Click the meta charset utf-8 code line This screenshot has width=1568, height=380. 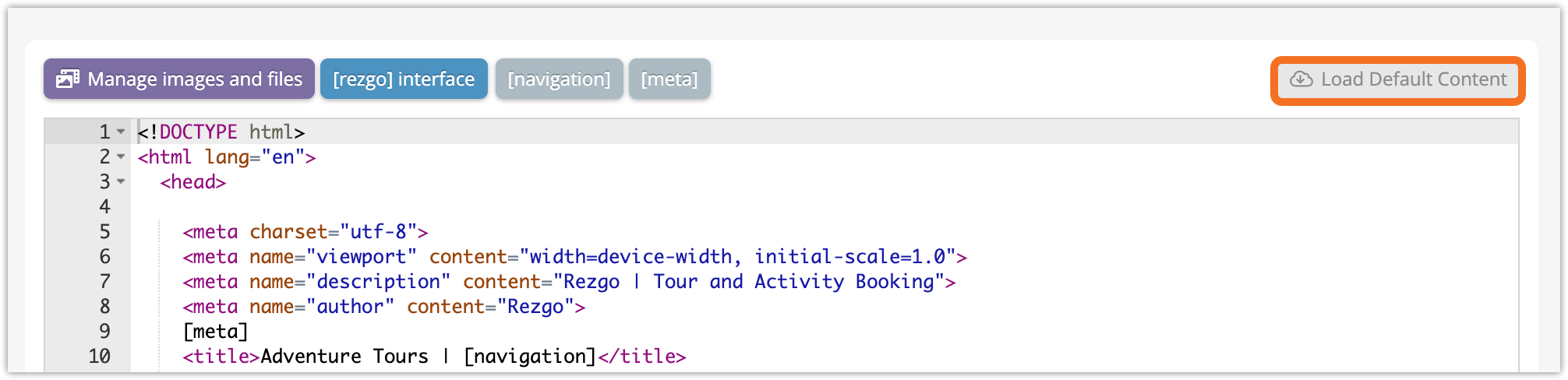(305, 231)
